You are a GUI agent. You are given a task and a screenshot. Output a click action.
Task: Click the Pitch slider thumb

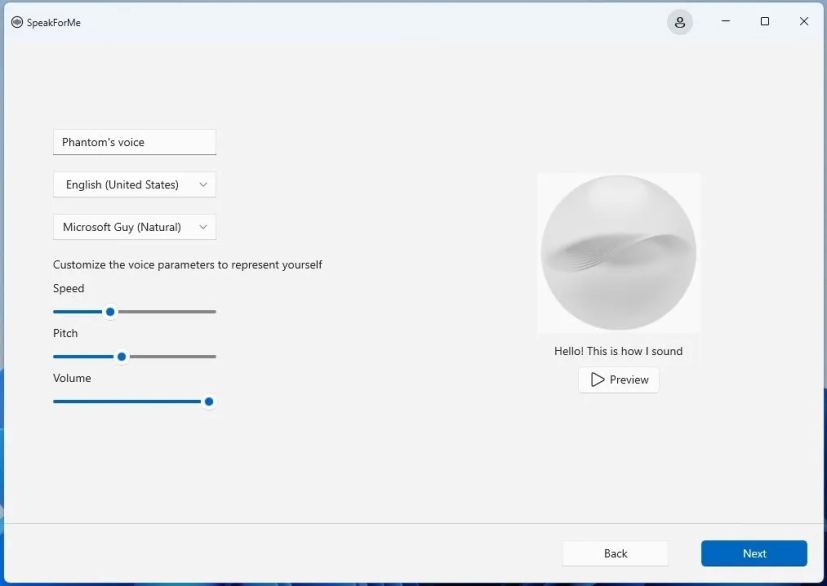coord(121,357)
